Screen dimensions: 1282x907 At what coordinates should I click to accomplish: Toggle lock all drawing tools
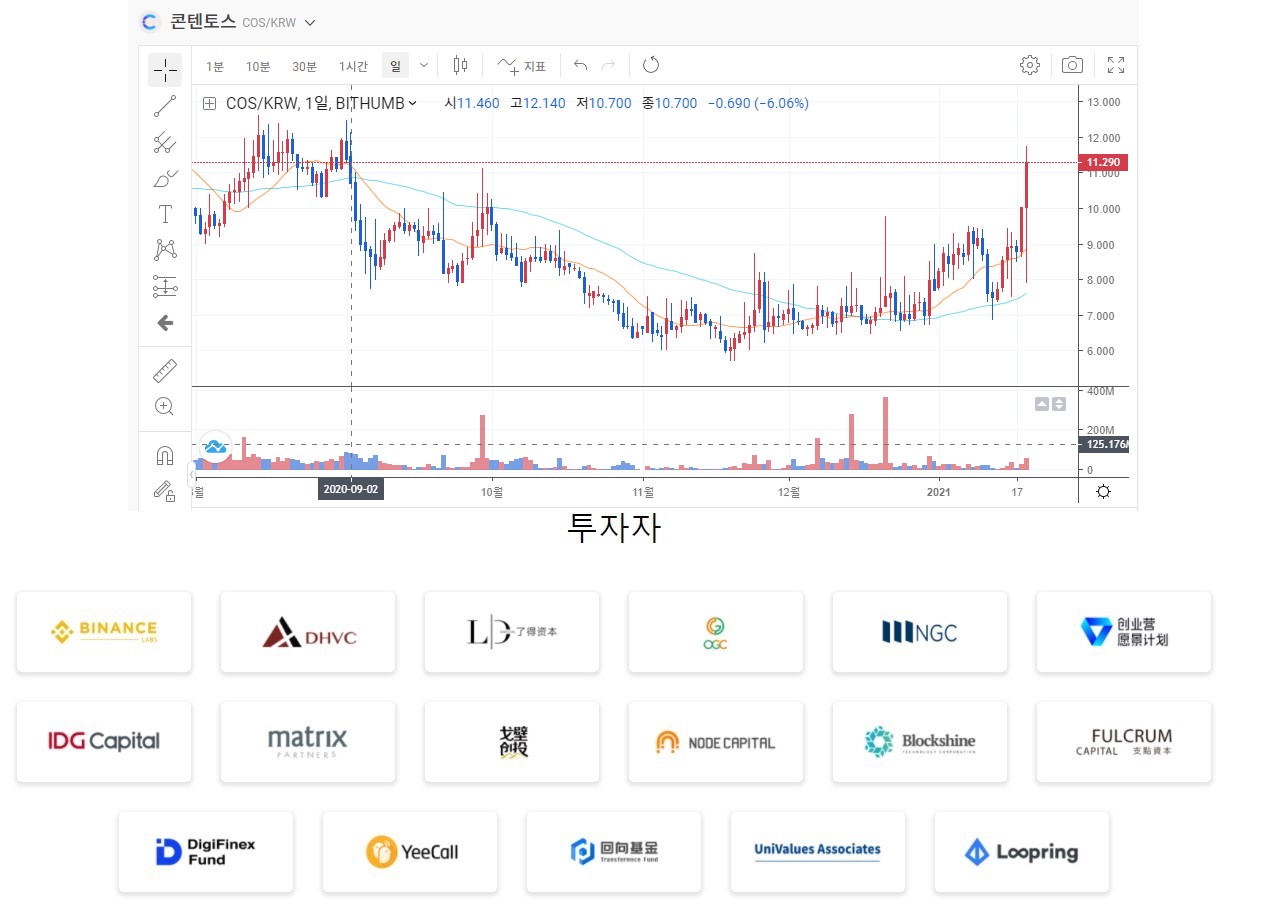click(165, 490)
